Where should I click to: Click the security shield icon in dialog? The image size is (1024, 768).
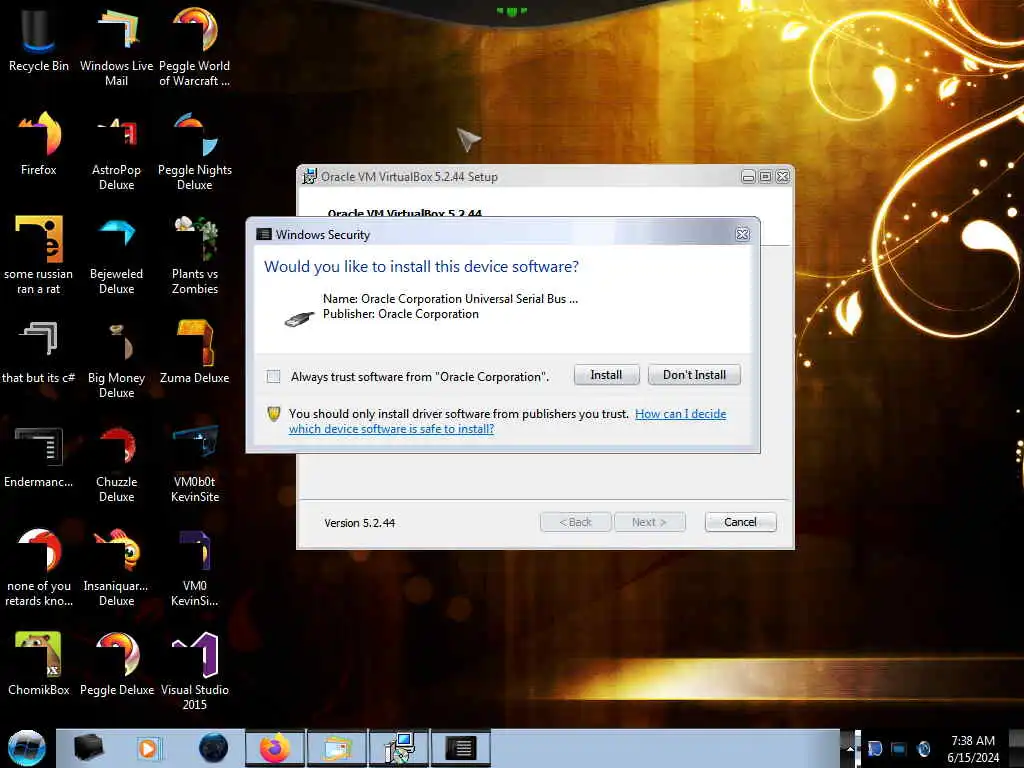[x=274, y=413]
